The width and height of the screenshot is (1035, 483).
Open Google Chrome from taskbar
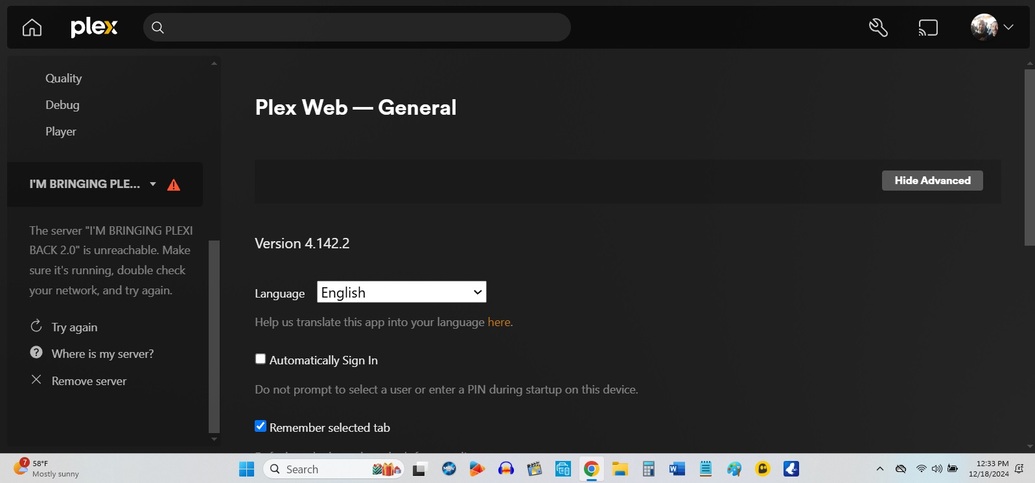click(x=591, y=469)
